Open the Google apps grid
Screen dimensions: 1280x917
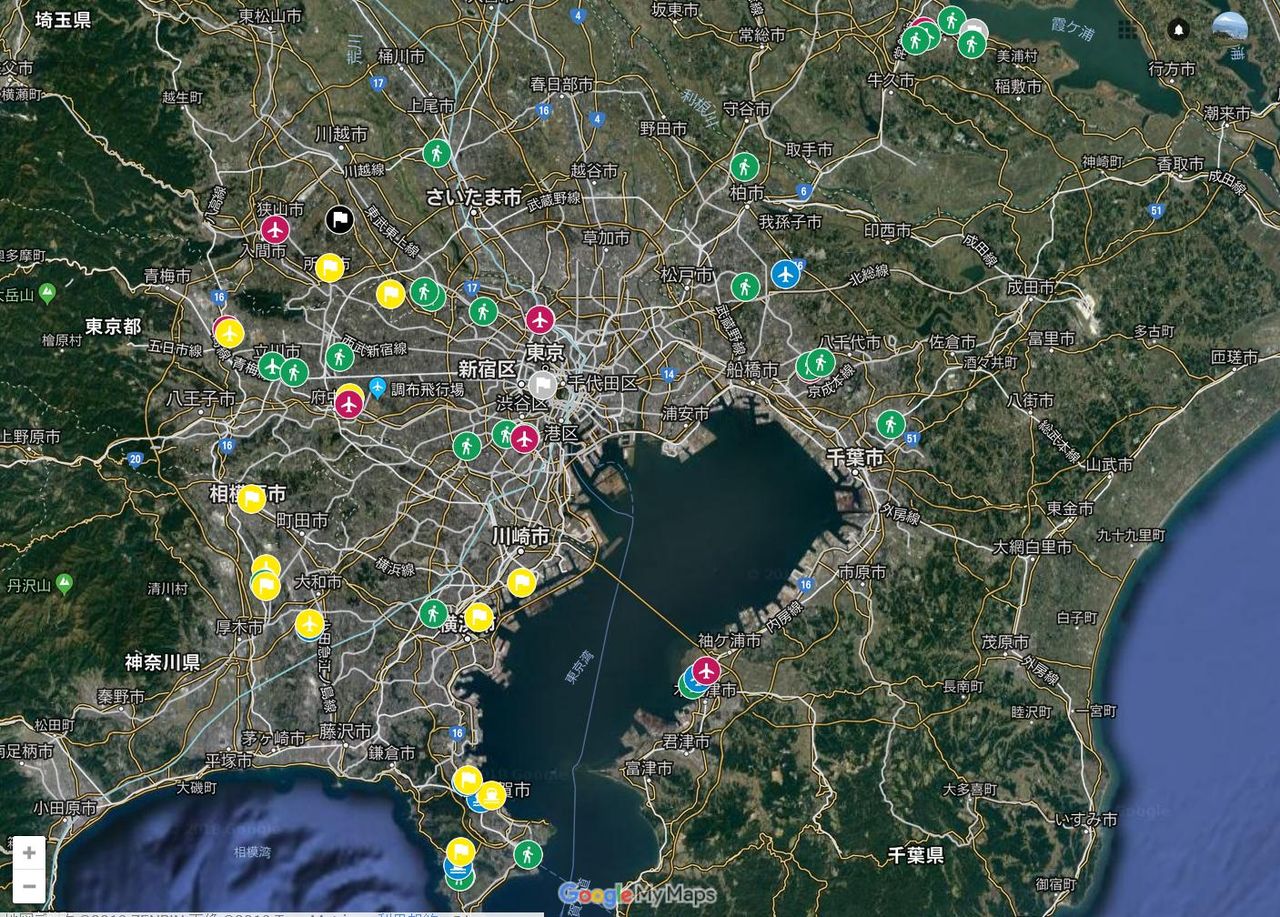(1127, 29)
